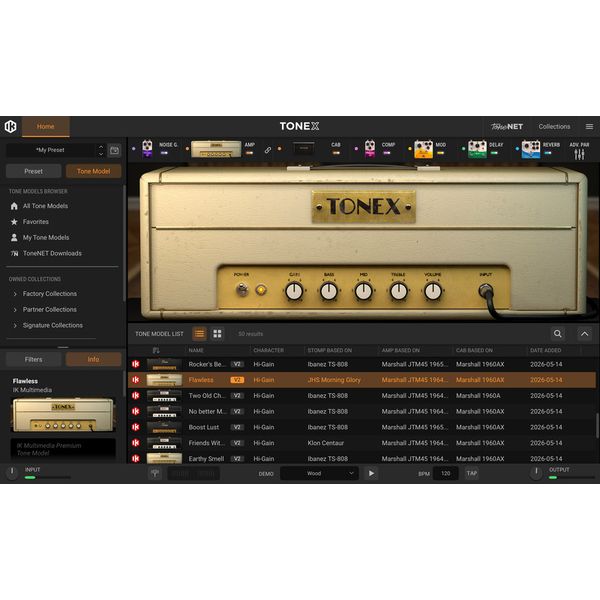600x600 pixels.
Task: Open the Home tab
Action: tap(46, 126)
